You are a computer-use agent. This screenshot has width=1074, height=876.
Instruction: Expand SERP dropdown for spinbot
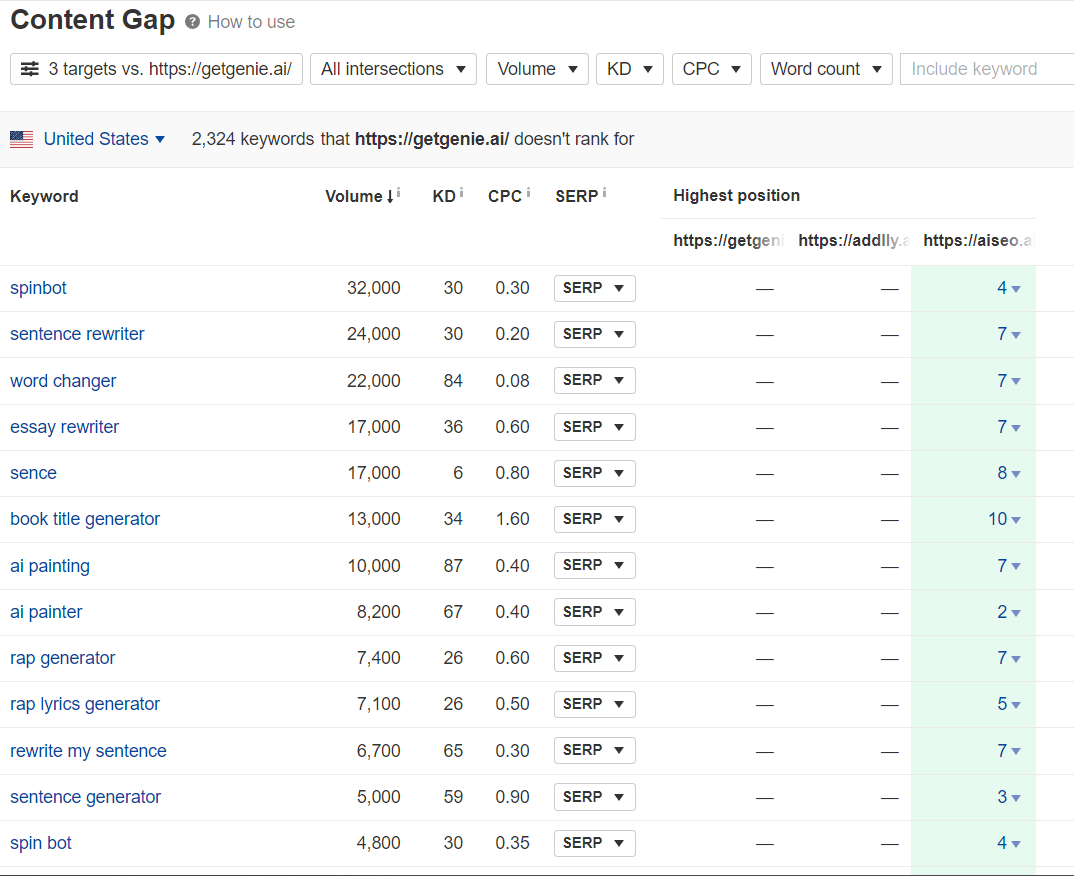[595, 288]
